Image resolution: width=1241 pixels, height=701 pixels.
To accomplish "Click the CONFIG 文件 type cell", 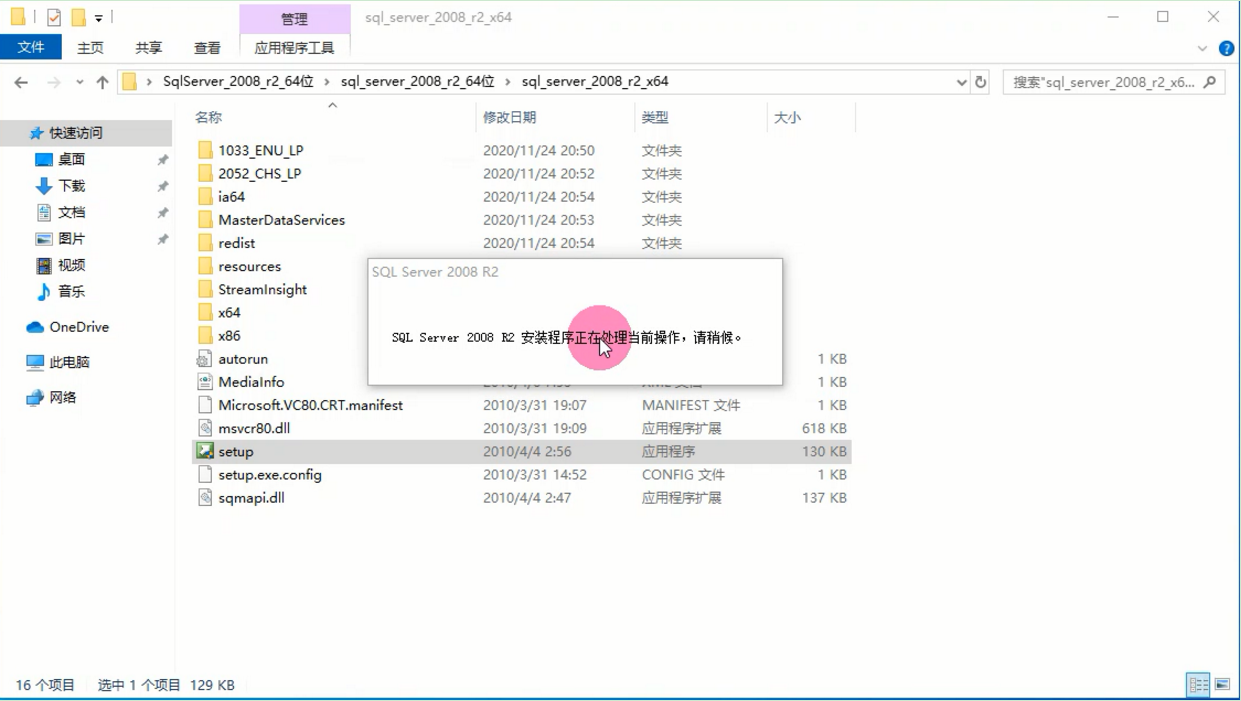I will (x=683, y=474).
